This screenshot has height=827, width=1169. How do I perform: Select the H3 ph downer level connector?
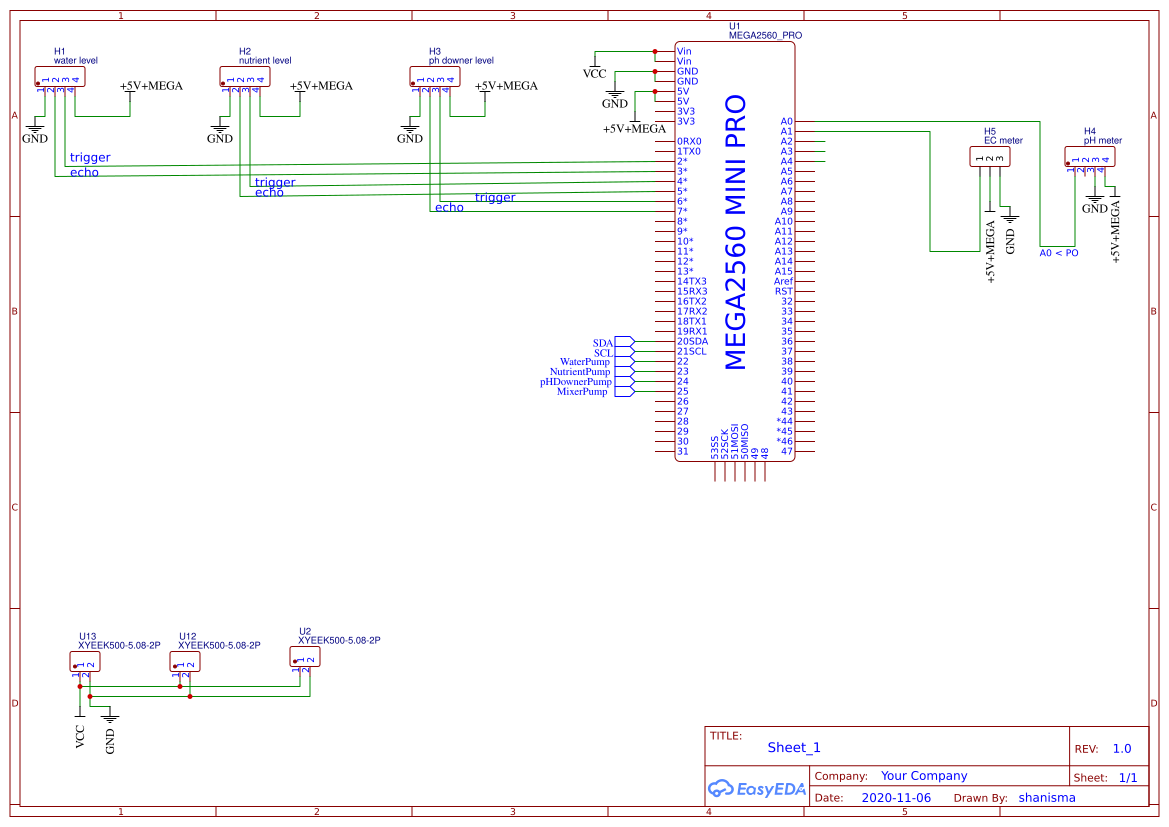coord(435,75)
